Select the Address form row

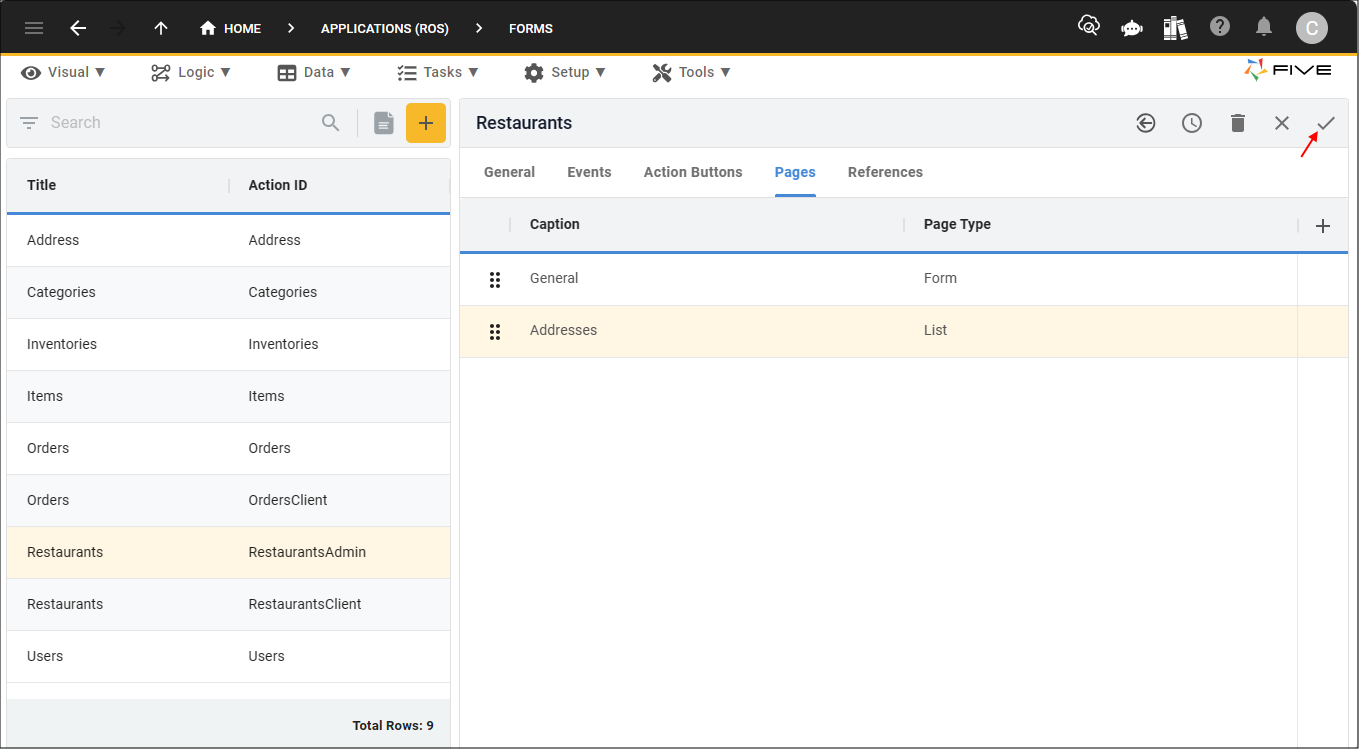(228, 240)
